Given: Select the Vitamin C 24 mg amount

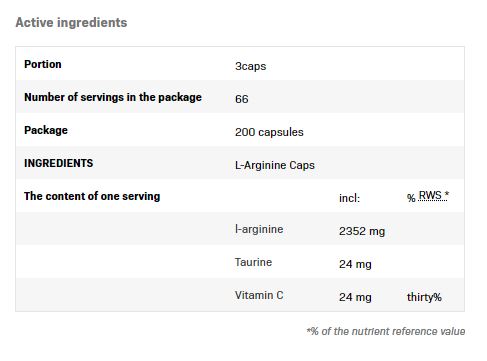Looking at the screenshot, I should point(355,297).
